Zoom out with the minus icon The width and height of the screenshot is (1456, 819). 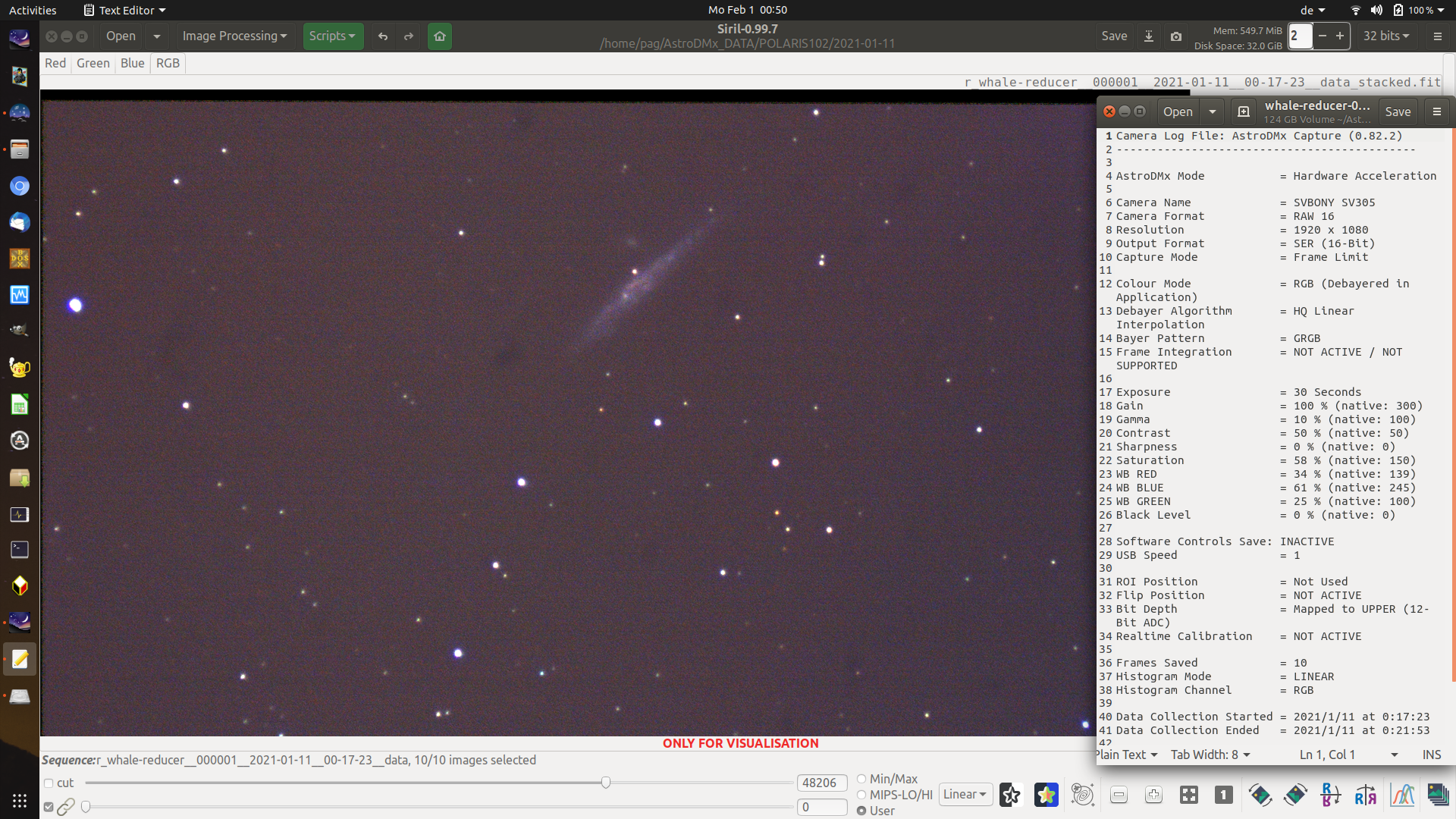(1119, 795)
